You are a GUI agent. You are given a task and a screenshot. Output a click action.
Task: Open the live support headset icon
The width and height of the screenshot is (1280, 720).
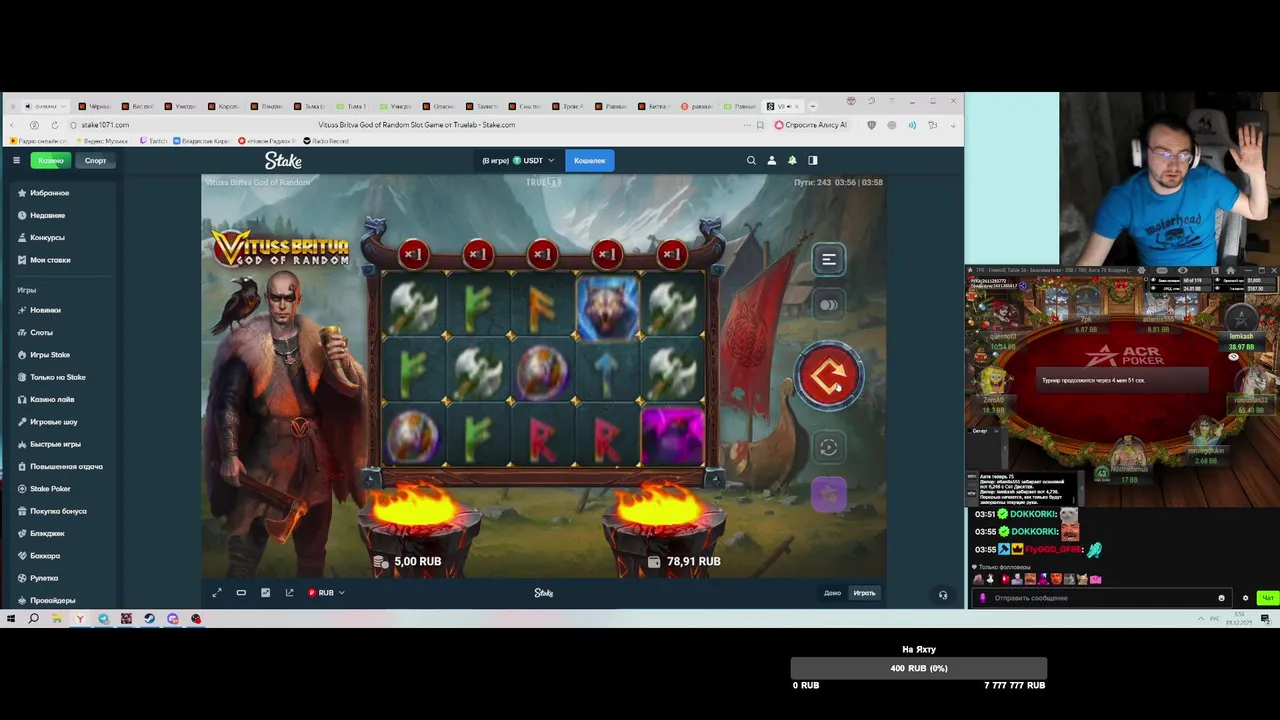[x=942, y=594]
